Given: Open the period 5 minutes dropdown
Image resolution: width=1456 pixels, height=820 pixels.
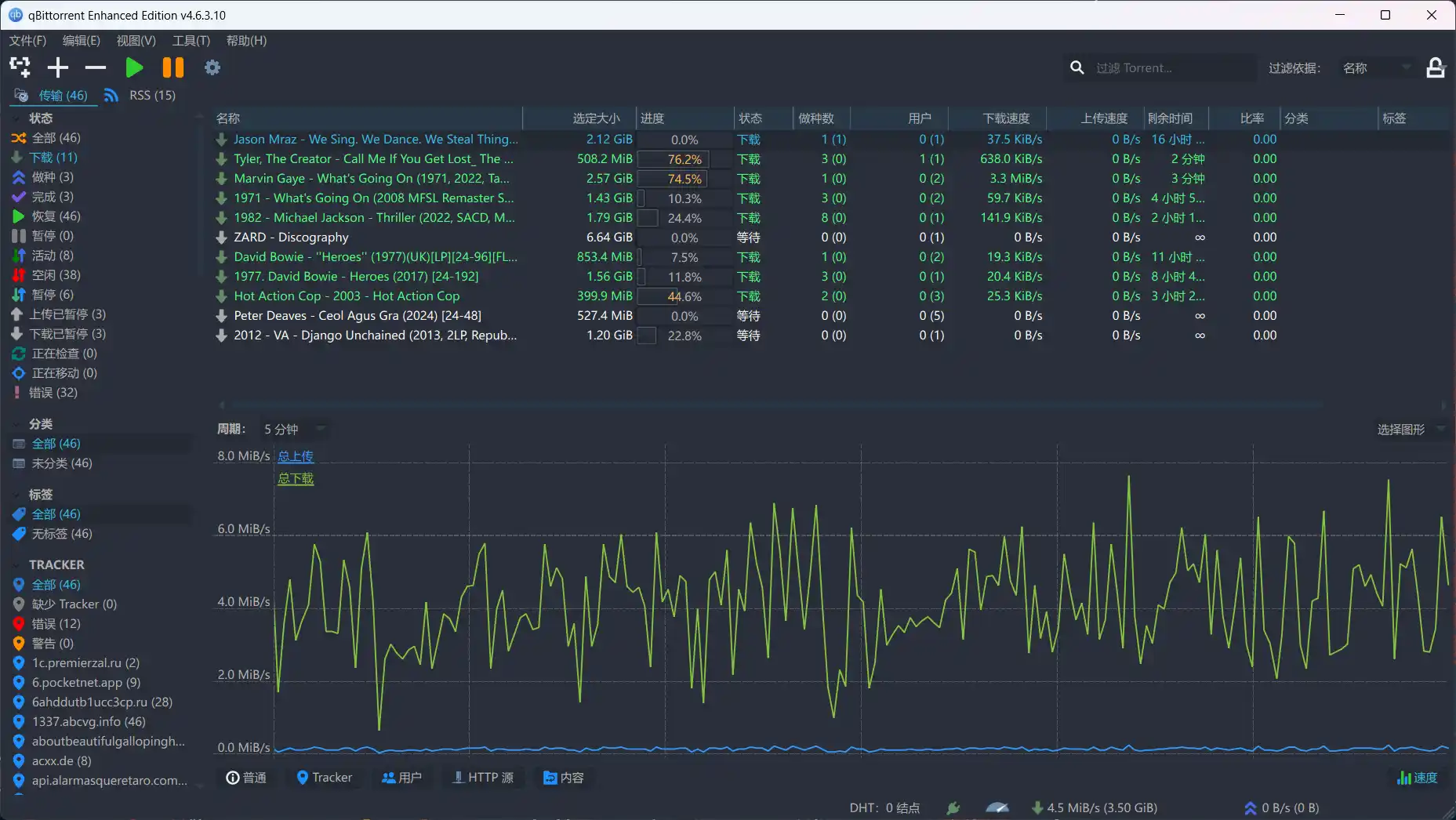Looking at the screenshot, I should coord(294,430).
